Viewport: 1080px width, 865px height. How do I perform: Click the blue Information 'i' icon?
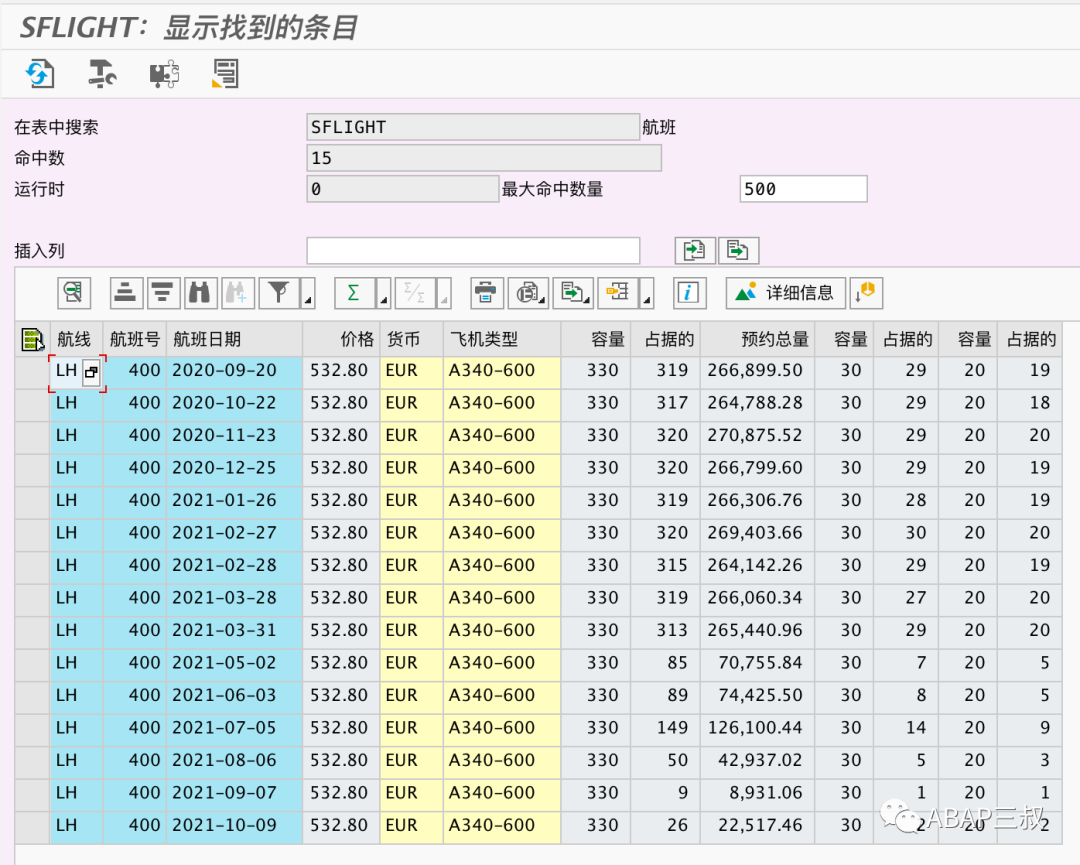click(689, 293)
